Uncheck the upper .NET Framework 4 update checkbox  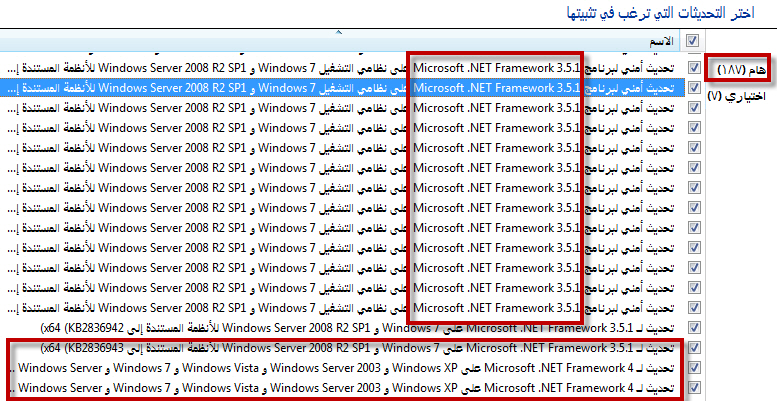coord(694,368)
